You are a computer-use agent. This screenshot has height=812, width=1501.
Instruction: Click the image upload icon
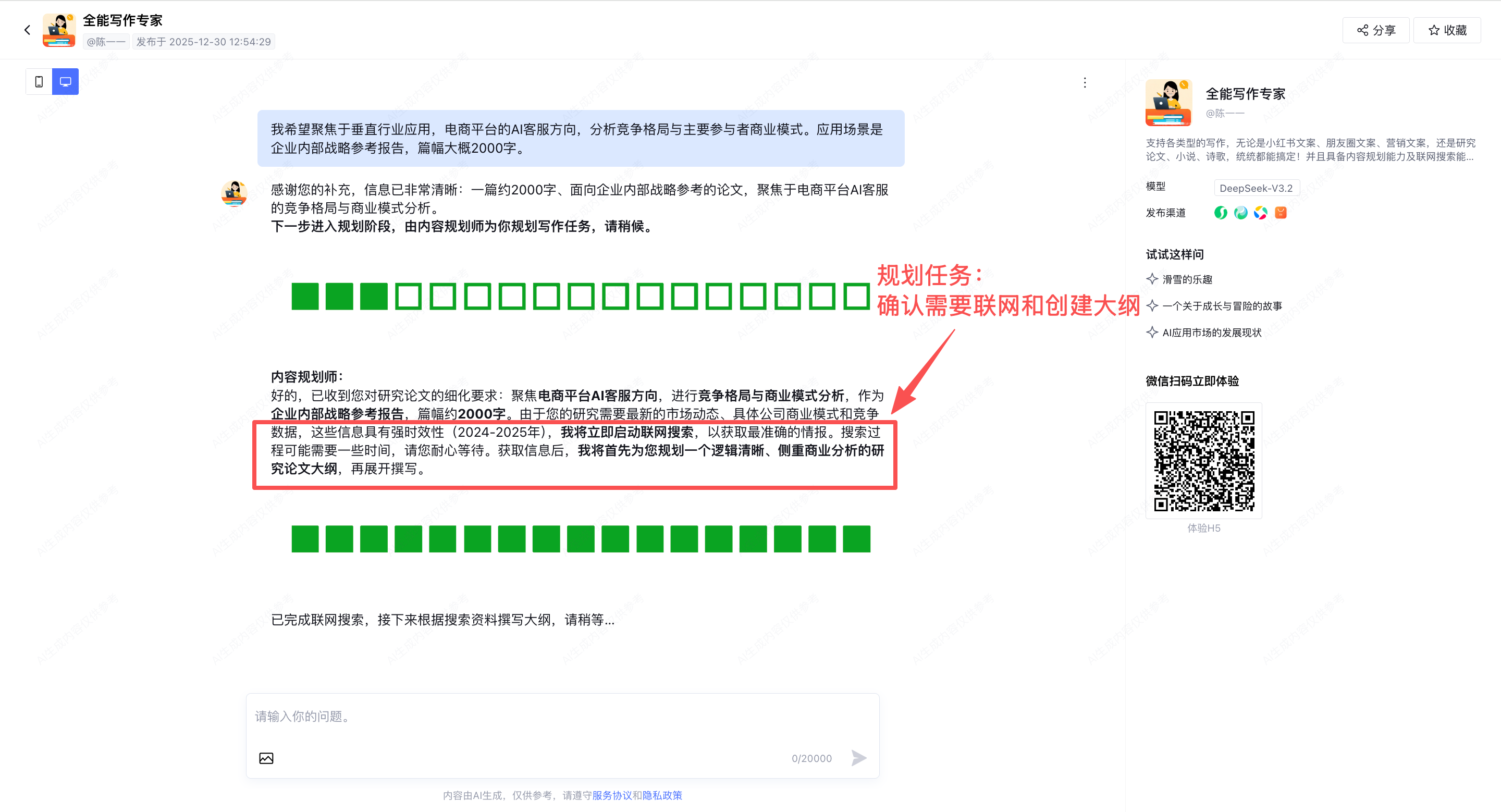click(x=266, y=758)
